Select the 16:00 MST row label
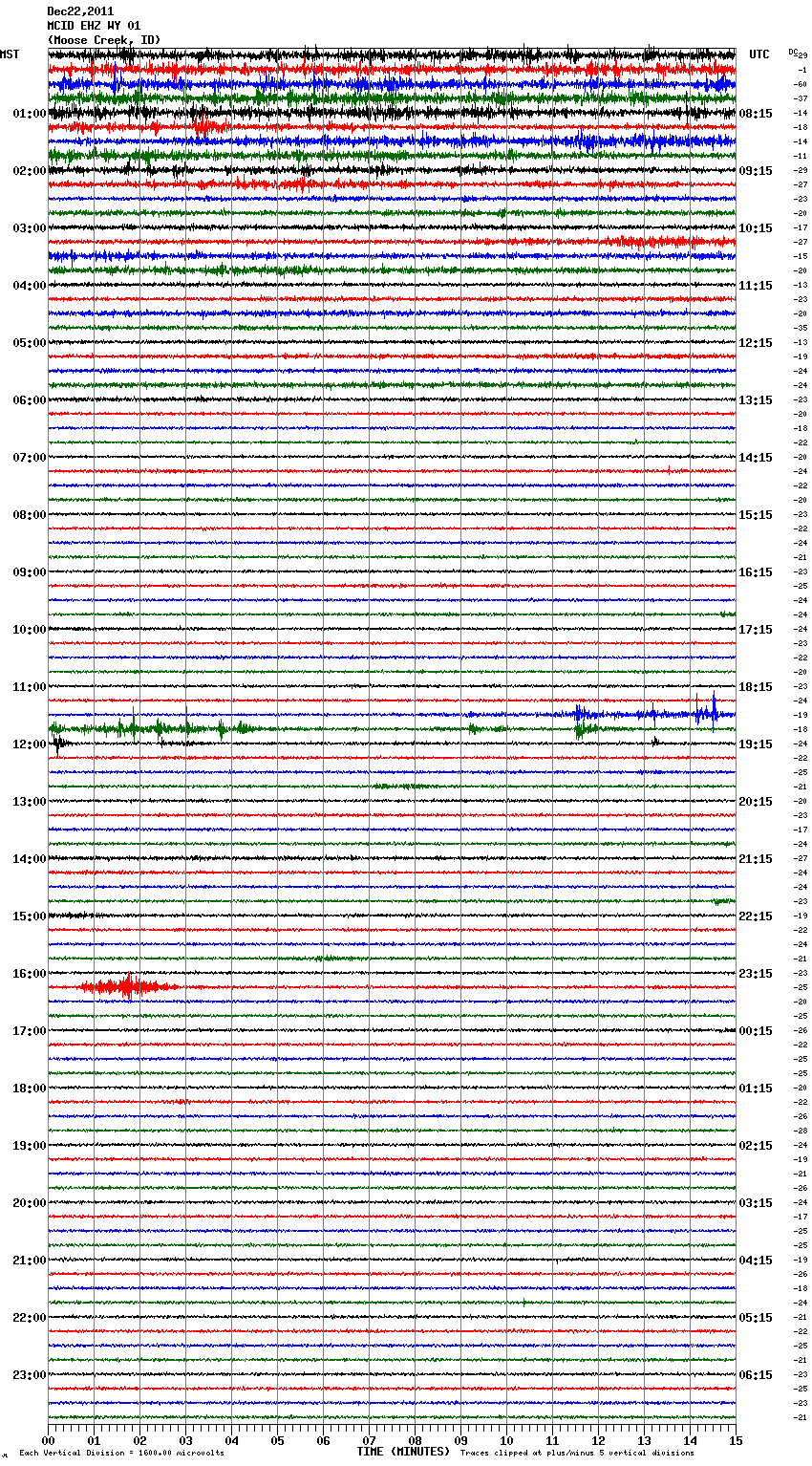The image size is (812, 1466). tap(30, 974)
